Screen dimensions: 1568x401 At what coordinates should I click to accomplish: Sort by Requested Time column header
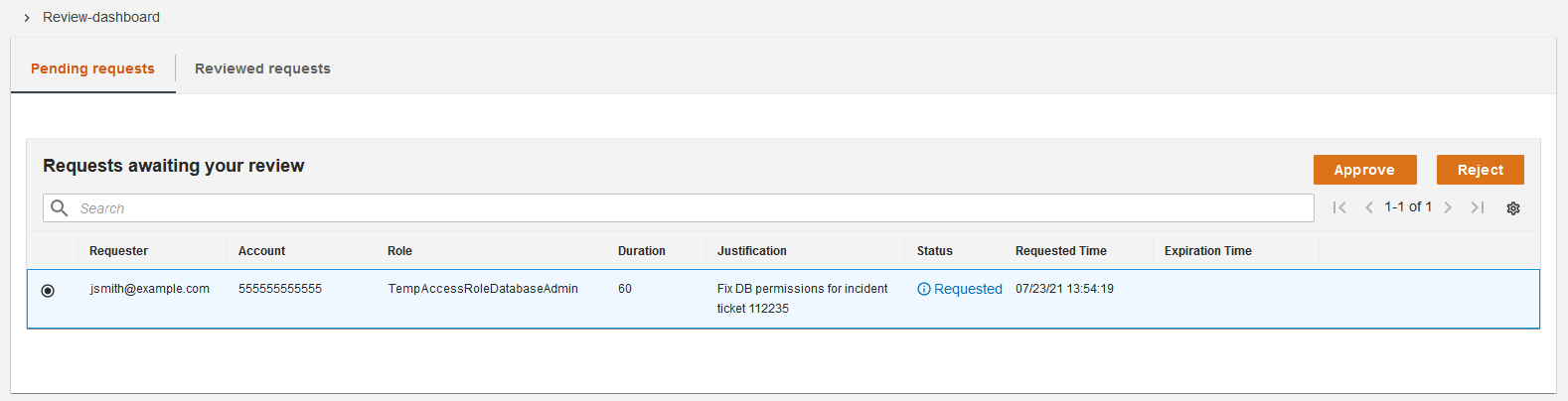click(x=1060, y=251)
